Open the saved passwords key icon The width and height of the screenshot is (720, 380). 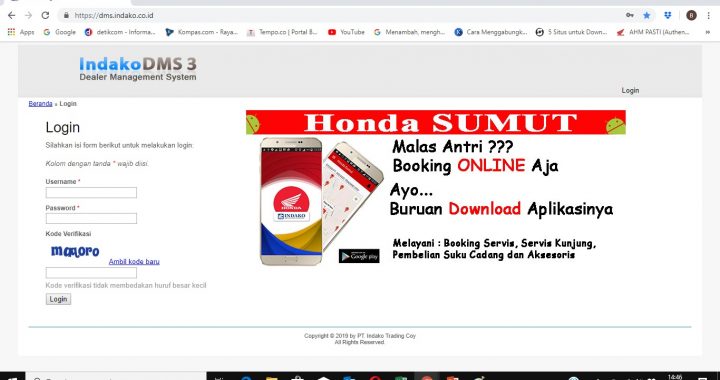630,16
